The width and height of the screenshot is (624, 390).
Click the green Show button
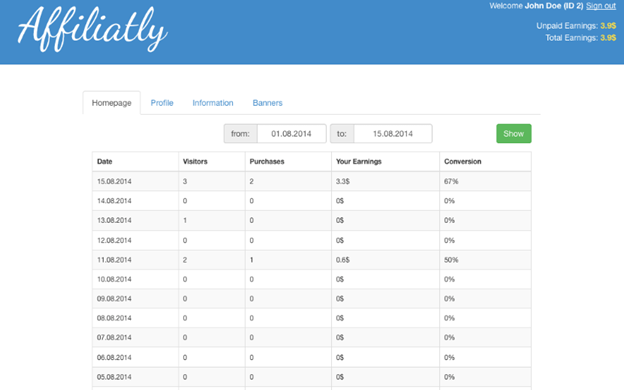click(513, 134)
